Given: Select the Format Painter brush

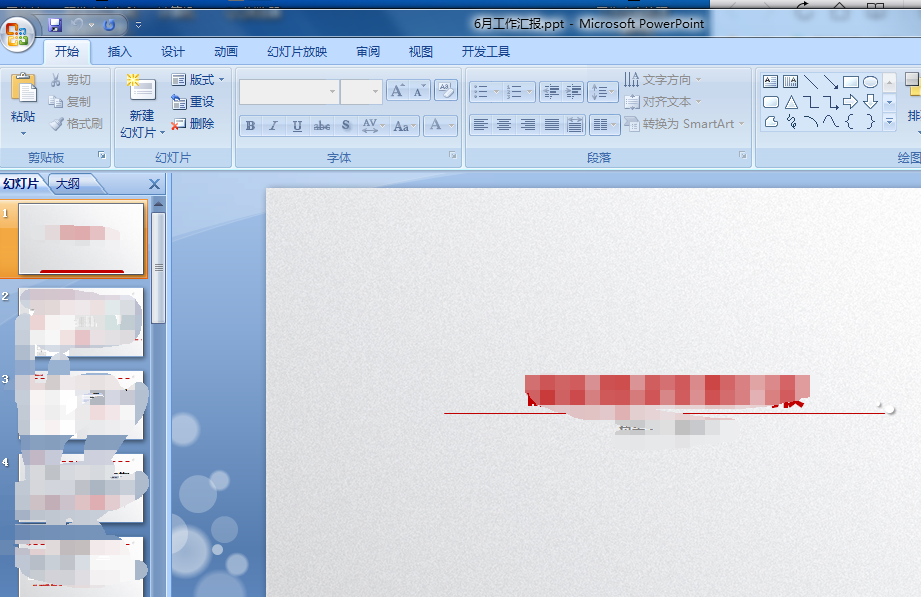Looking at the screenshot, I should (x=76, y=123).
